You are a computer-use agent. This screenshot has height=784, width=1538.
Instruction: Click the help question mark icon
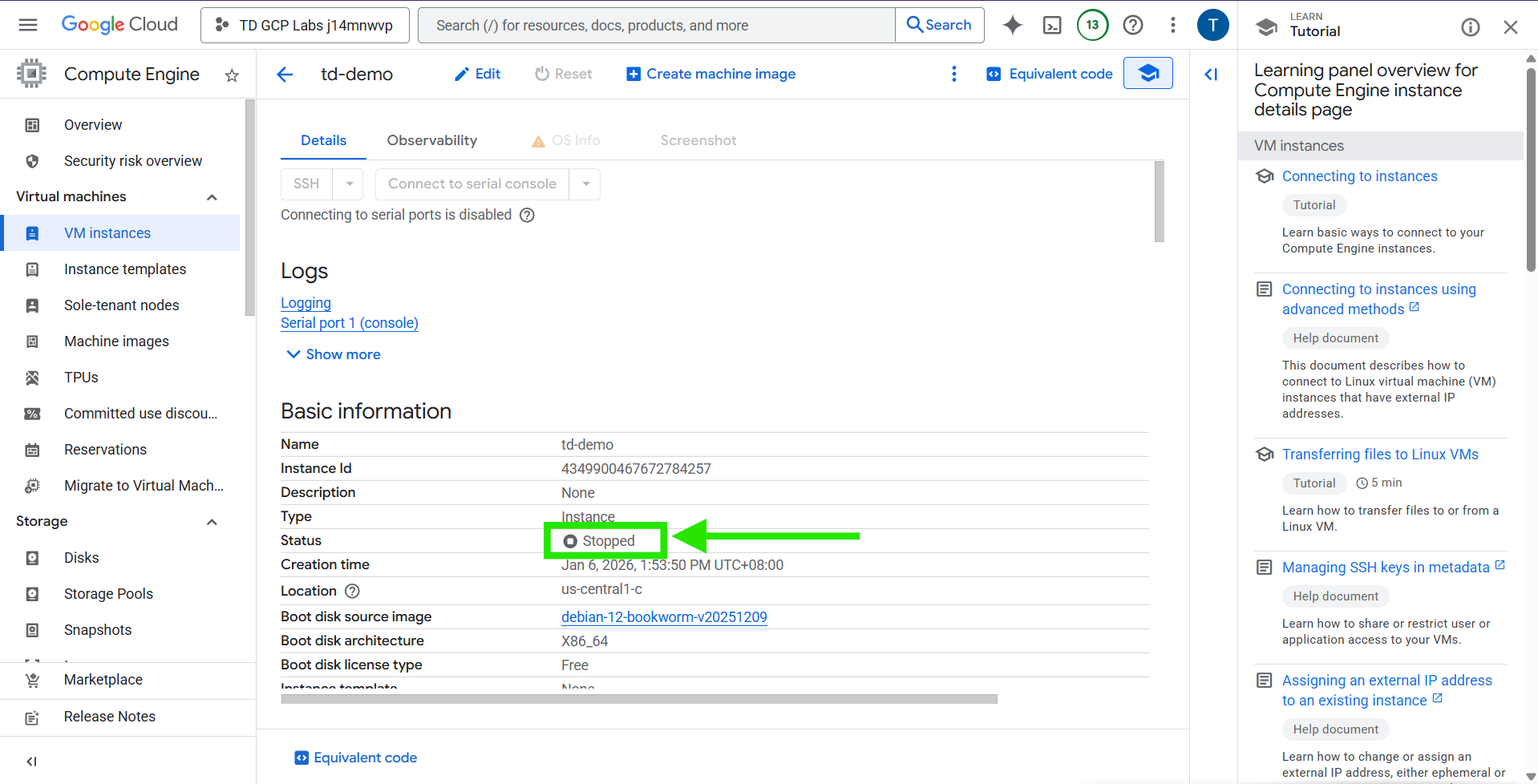(x=1133, y=26)
